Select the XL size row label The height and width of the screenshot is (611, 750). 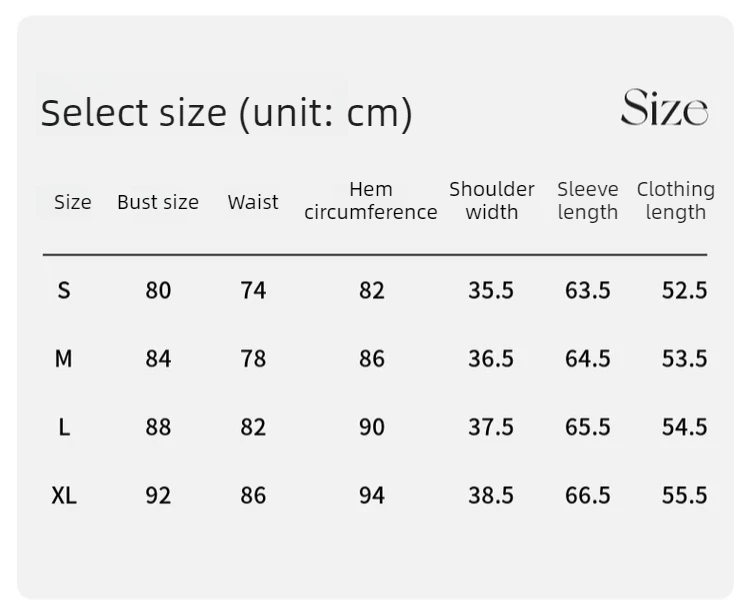point(64,495)
